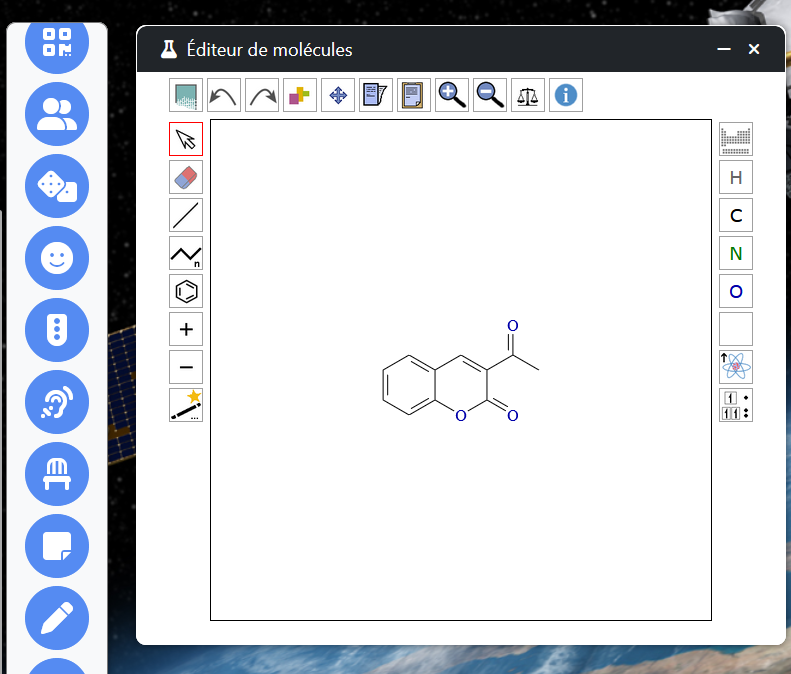Undo the last action with curved arrow

click(x=224, y=95)
